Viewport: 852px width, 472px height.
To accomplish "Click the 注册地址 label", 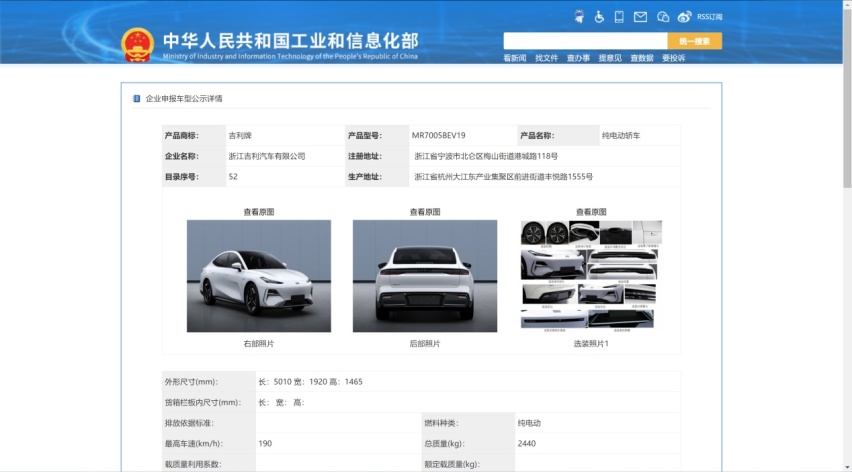I will pyautogui.click(x=365, y=156).
